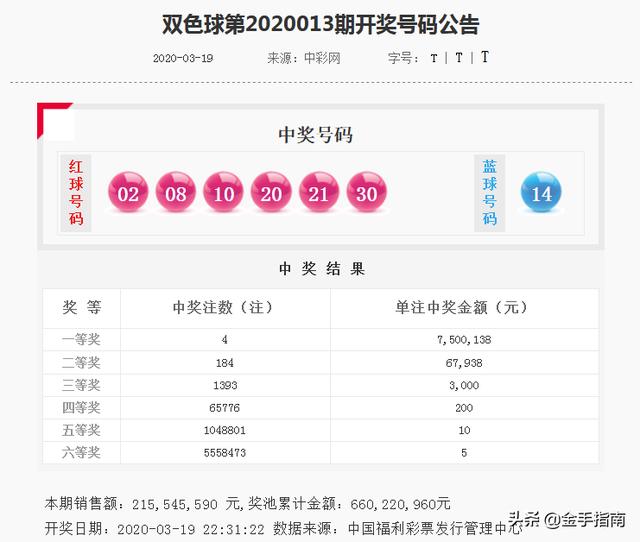Open the 中彩网 source link

tap(321, 58)
